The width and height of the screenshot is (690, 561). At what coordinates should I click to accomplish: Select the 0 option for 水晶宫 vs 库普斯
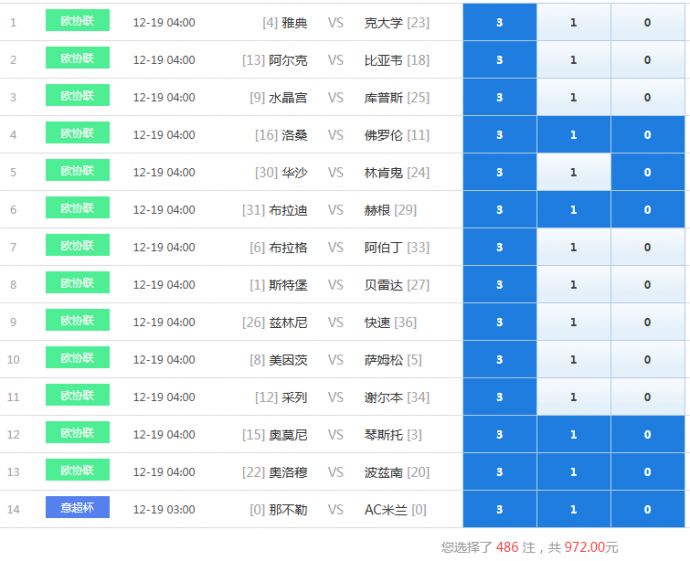pos(647,97)
